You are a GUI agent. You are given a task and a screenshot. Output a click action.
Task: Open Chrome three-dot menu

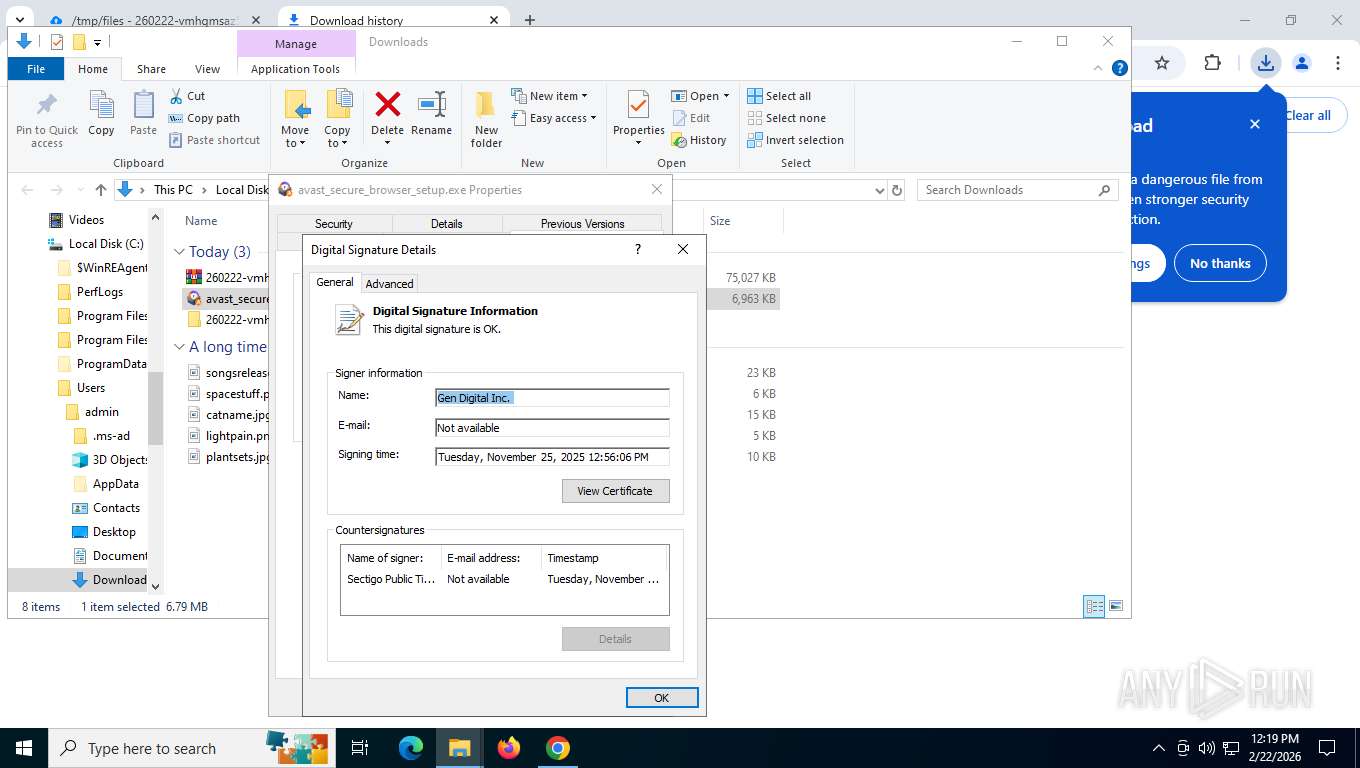1338,63
